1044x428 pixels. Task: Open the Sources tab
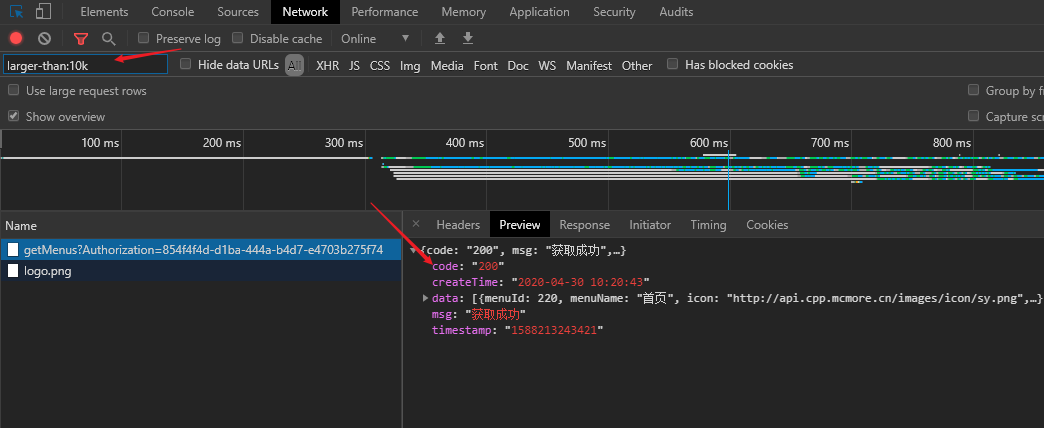pyautogui.click(x=238, y=12)
